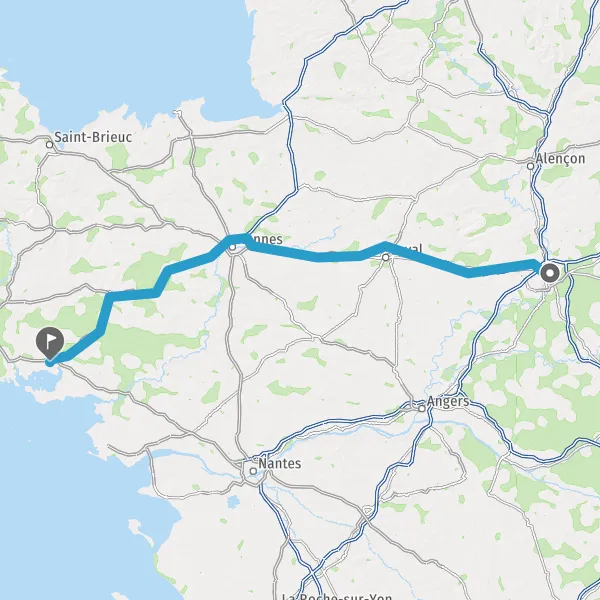Click the Nantes text label

point(280,463)
